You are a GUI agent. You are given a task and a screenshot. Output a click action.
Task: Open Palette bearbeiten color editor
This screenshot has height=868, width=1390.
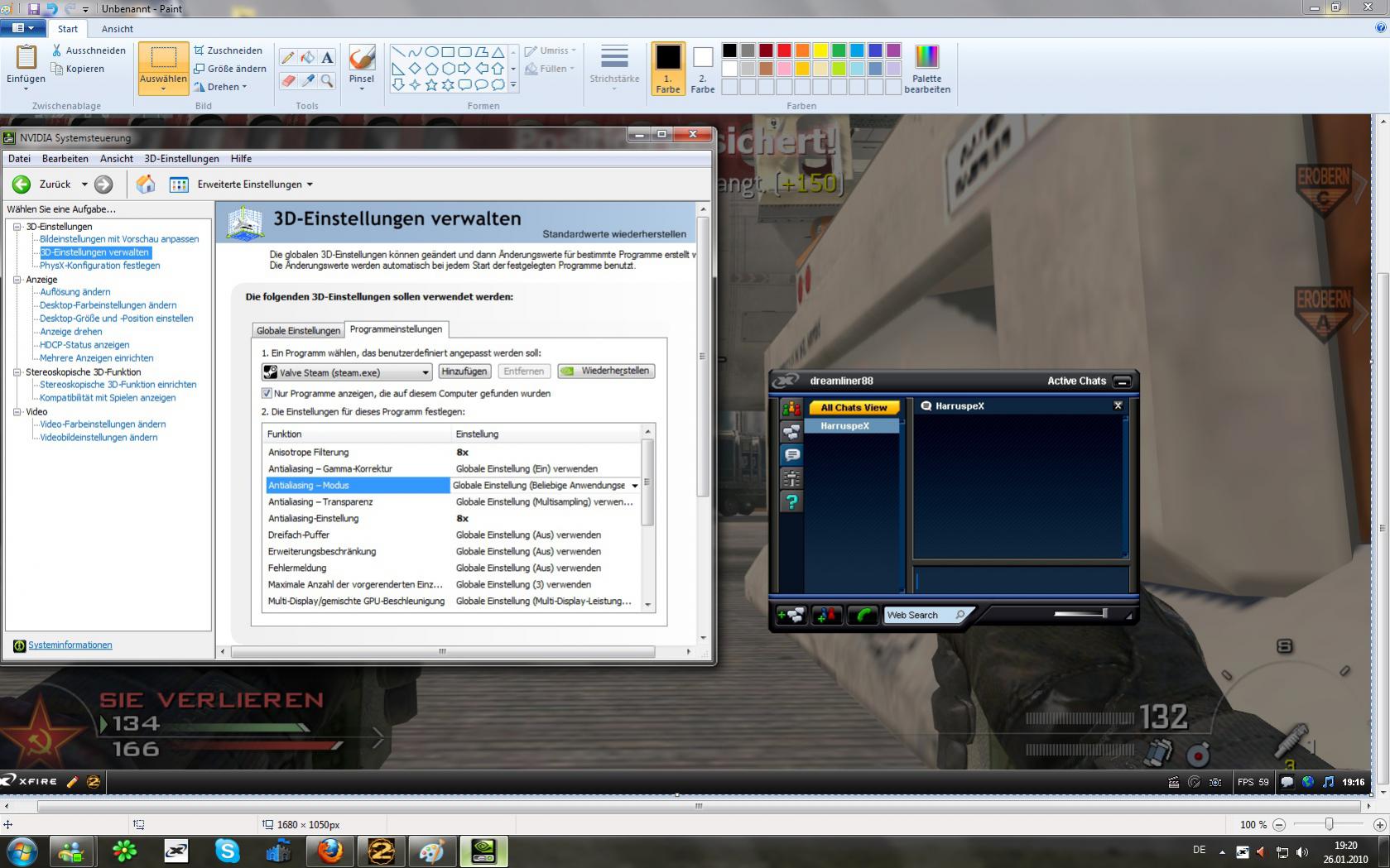click(x=927, y=69)
